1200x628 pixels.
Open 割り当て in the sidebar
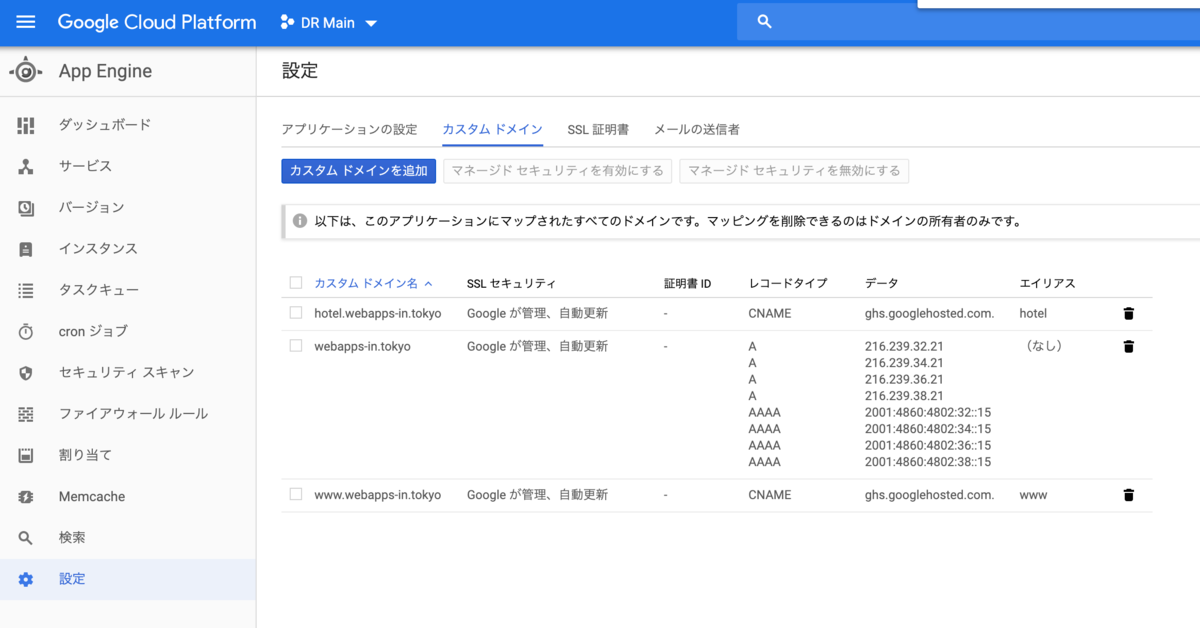tap(85, 455)
